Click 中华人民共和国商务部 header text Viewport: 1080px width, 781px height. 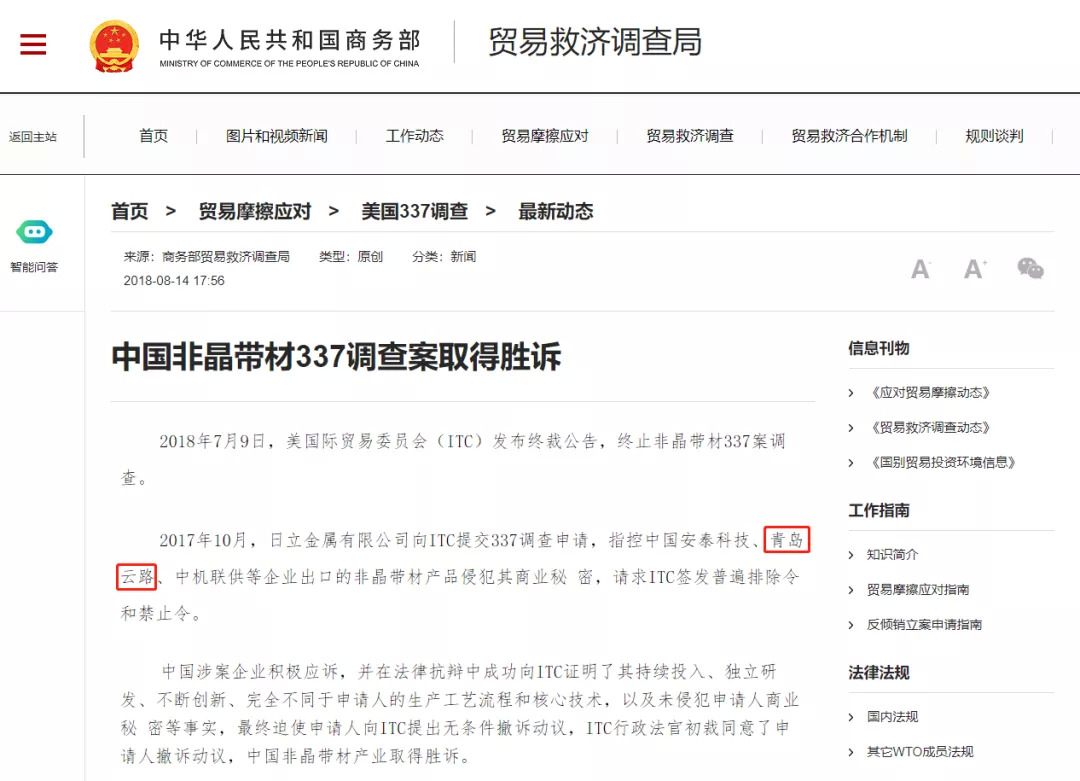(x=290, y=40)
